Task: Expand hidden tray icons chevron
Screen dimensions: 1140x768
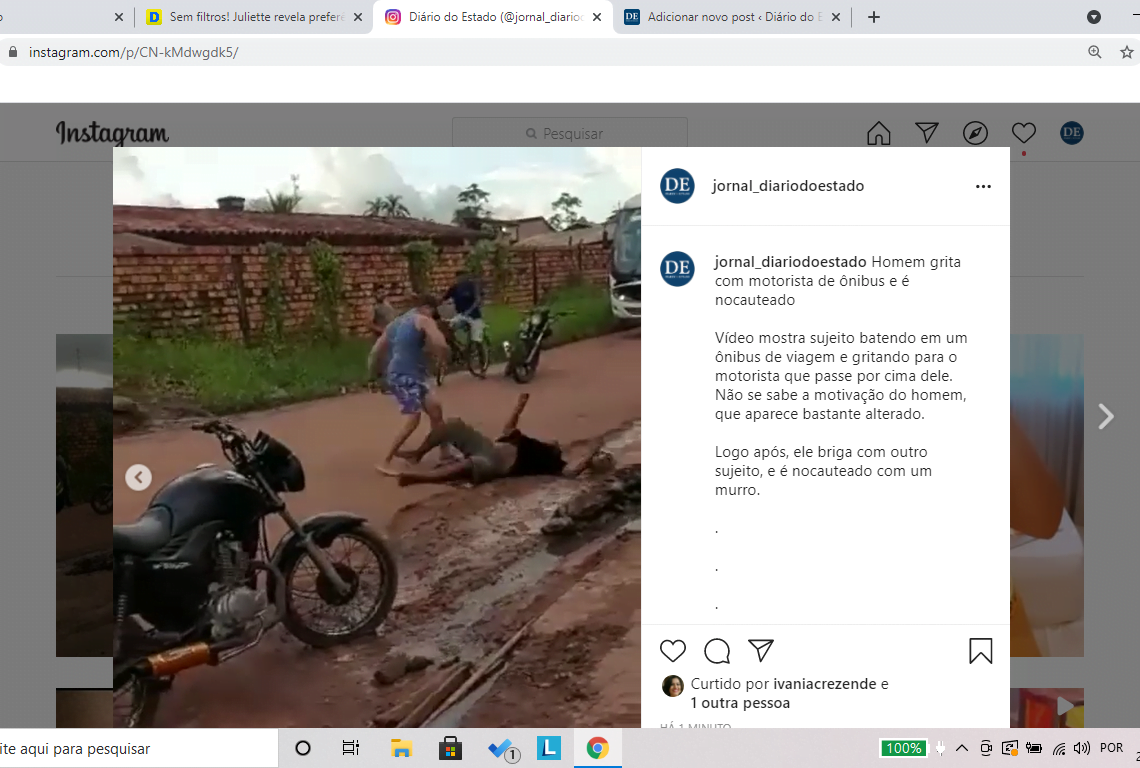Action: [962, 748]
